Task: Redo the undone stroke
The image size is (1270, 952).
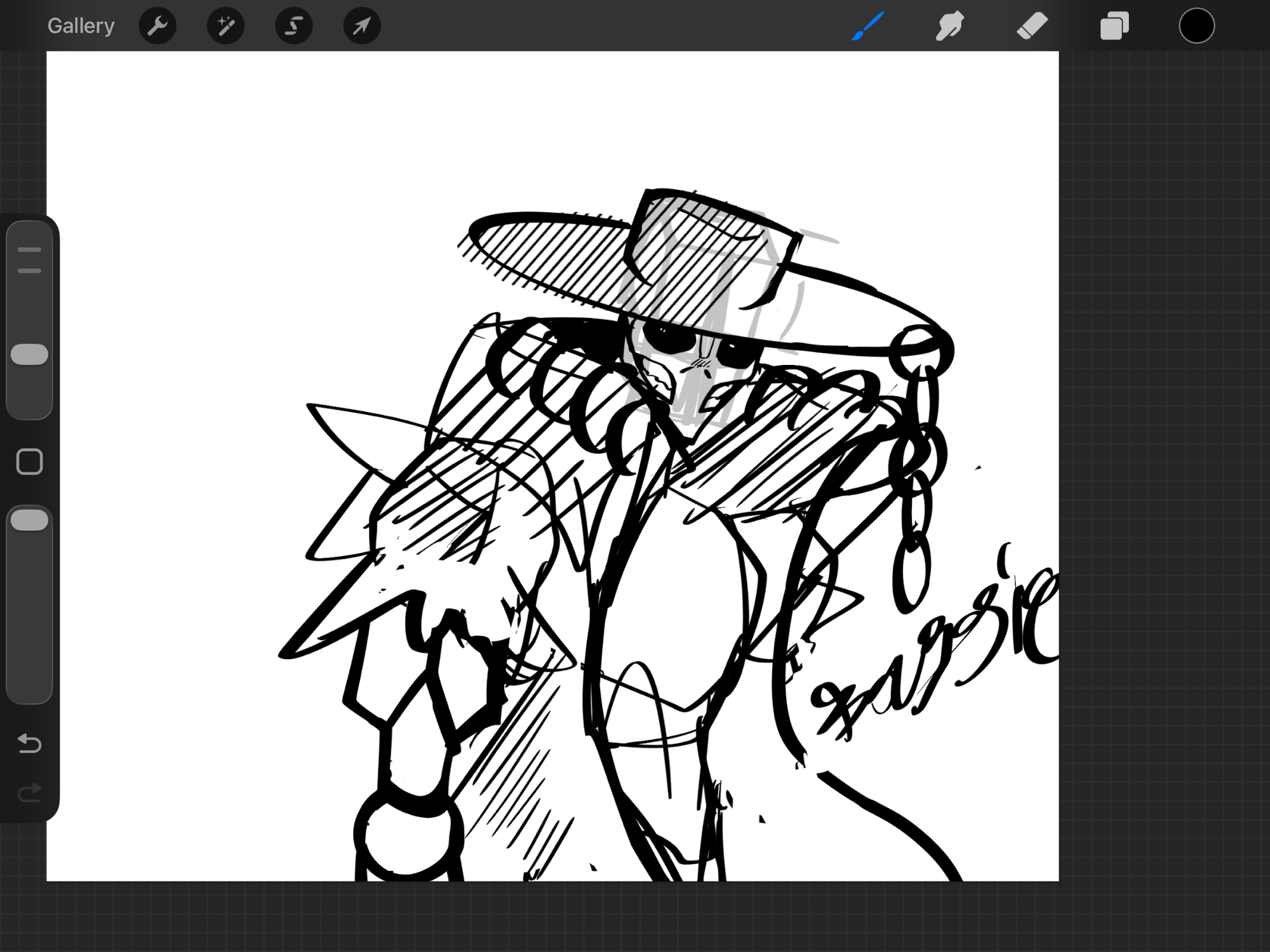Action: coord(30,793)
